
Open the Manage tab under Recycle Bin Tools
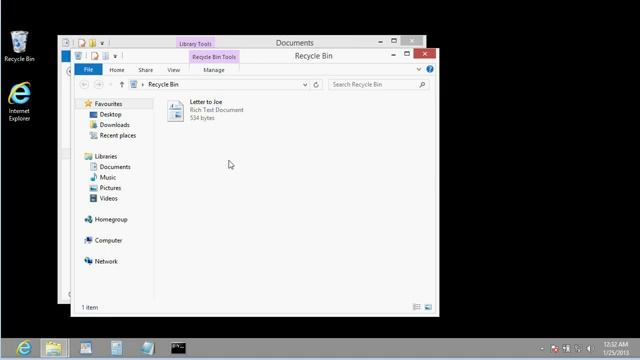[x=214, y=70]
